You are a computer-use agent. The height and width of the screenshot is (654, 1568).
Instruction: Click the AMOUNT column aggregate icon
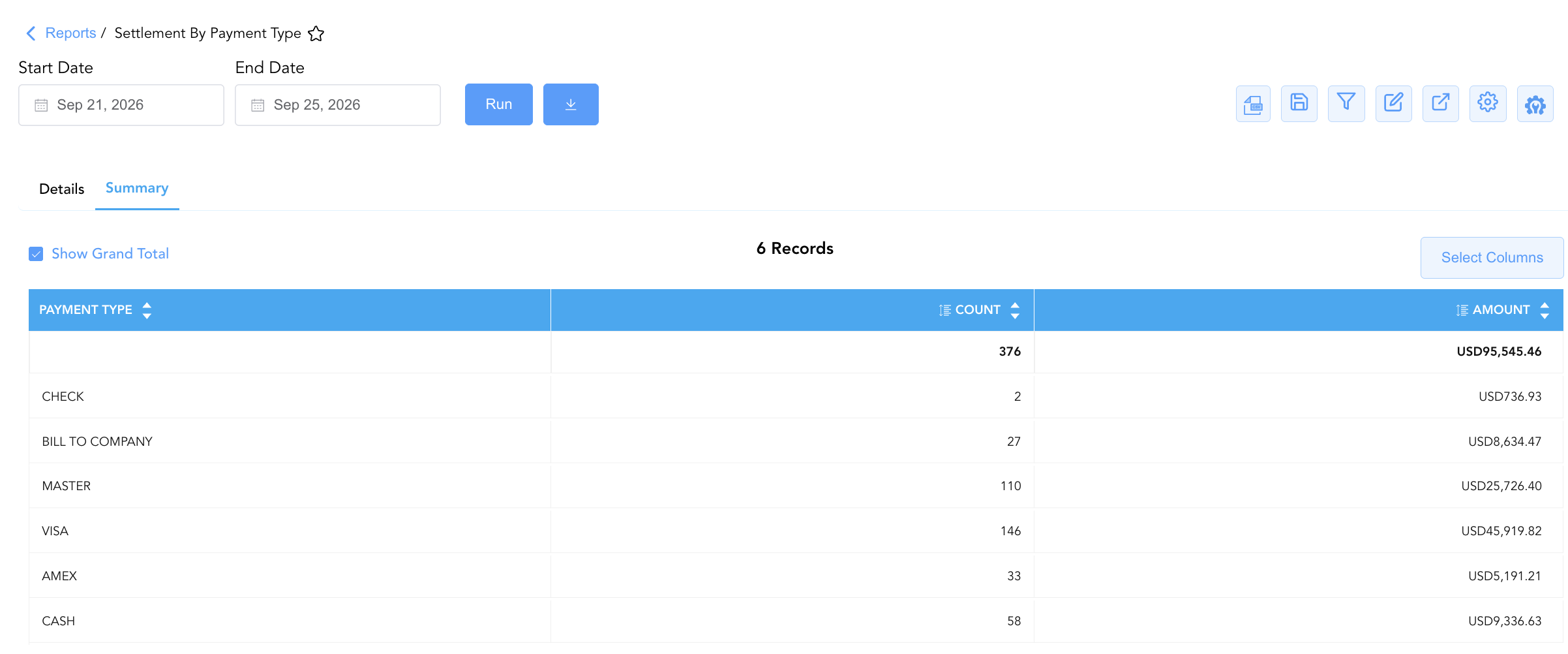[x=1462, y=310]
